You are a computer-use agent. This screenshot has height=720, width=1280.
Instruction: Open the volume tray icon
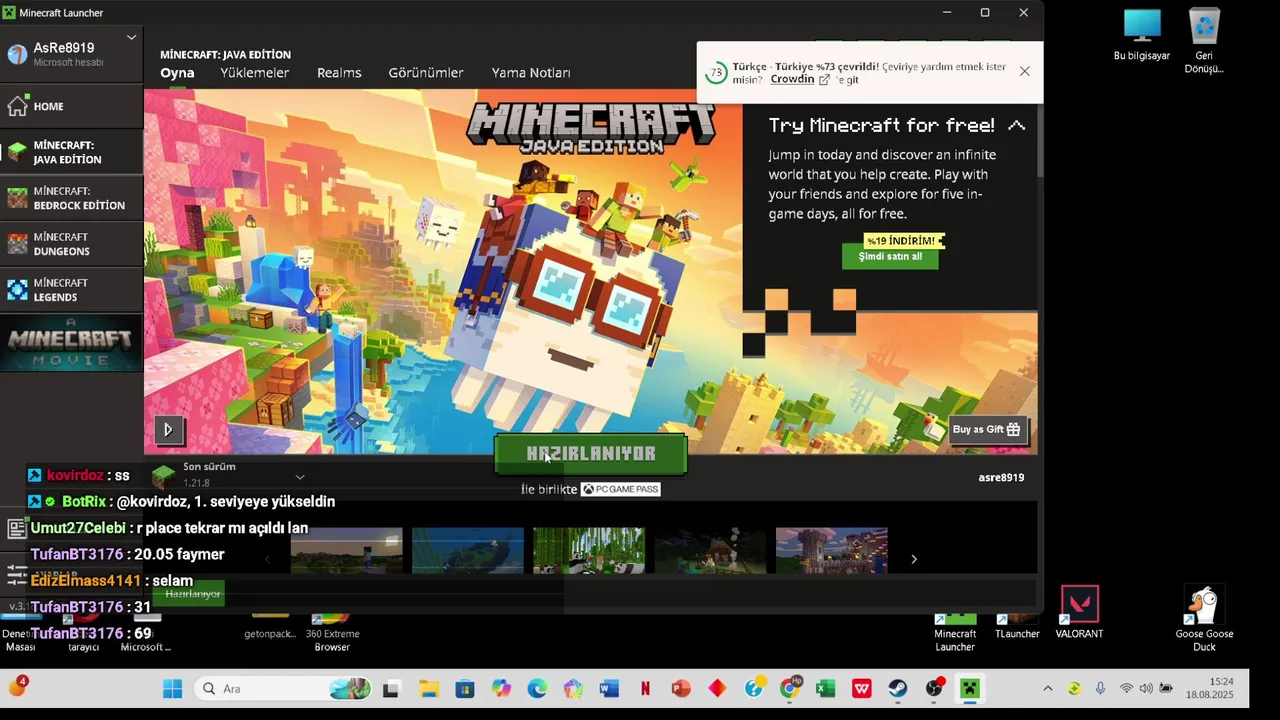pyautogui.click(x=1146, y=688)
